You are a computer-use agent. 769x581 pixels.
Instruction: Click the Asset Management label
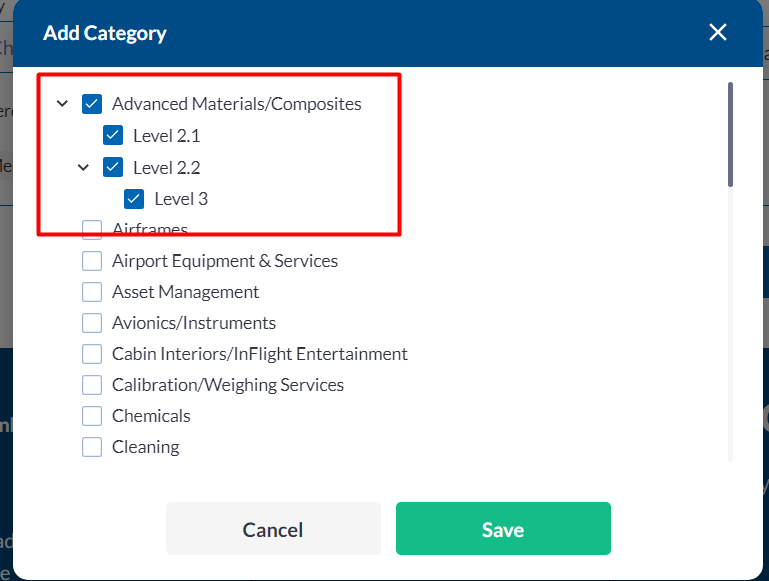(186, 292)
